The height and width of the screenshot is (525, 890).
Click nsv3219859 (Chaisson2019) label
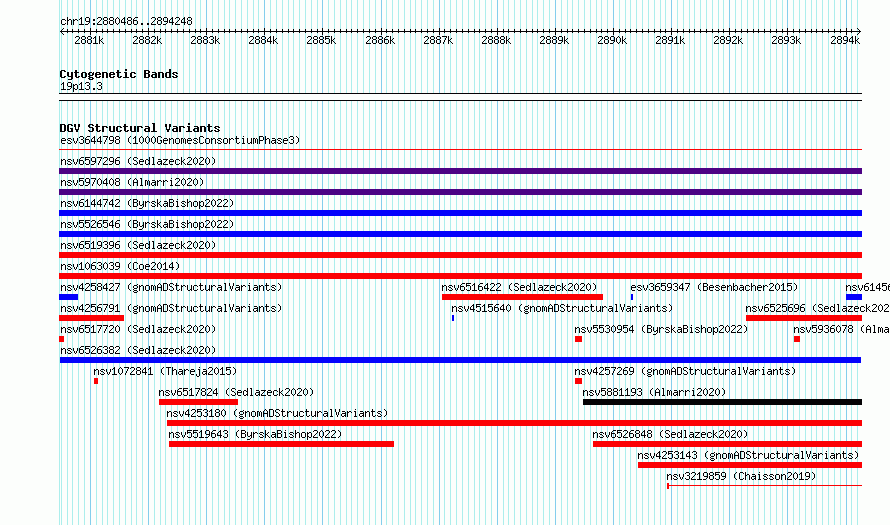coord(741,476)
